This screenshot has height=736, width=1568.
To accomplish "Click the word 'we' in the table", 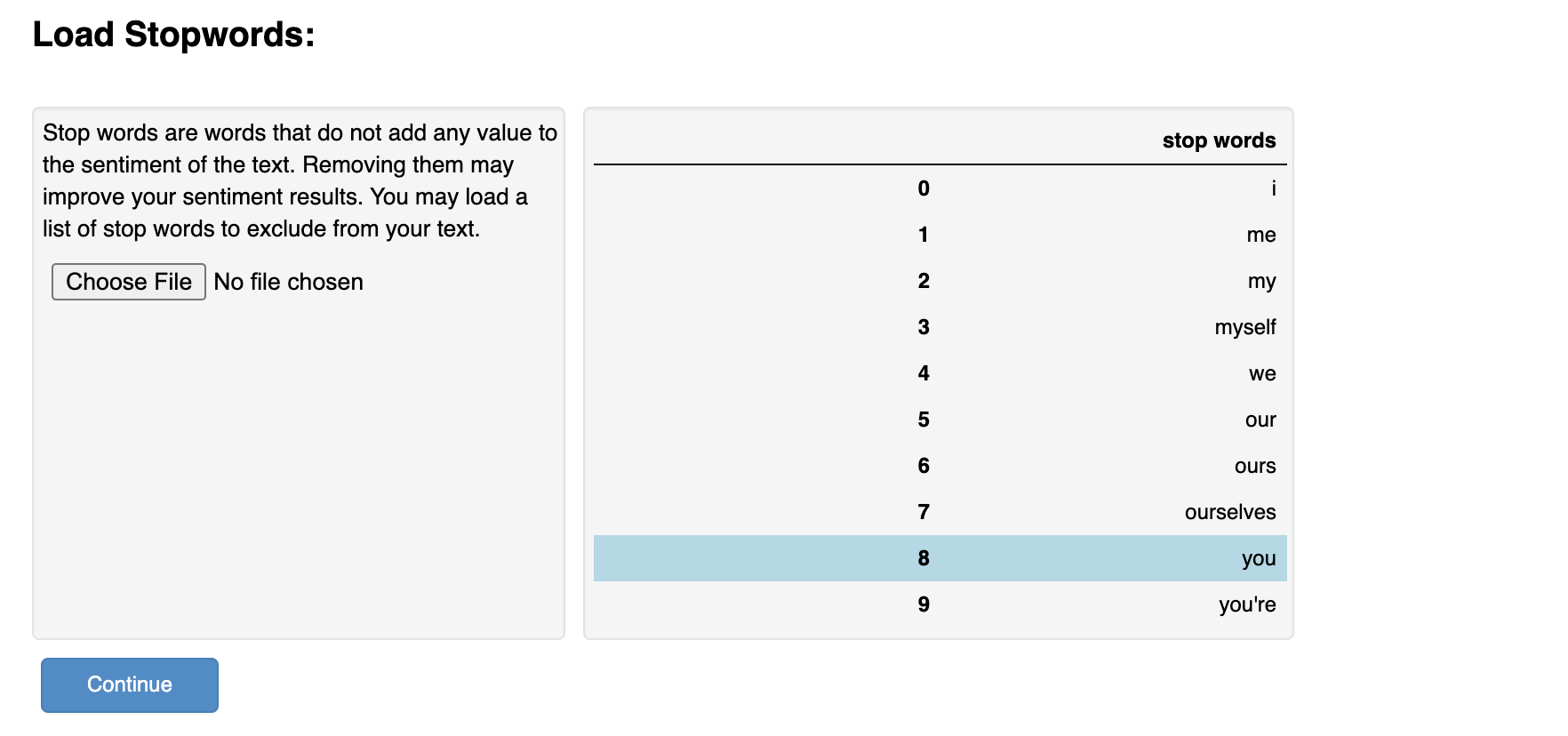I will click(1262, 373).
